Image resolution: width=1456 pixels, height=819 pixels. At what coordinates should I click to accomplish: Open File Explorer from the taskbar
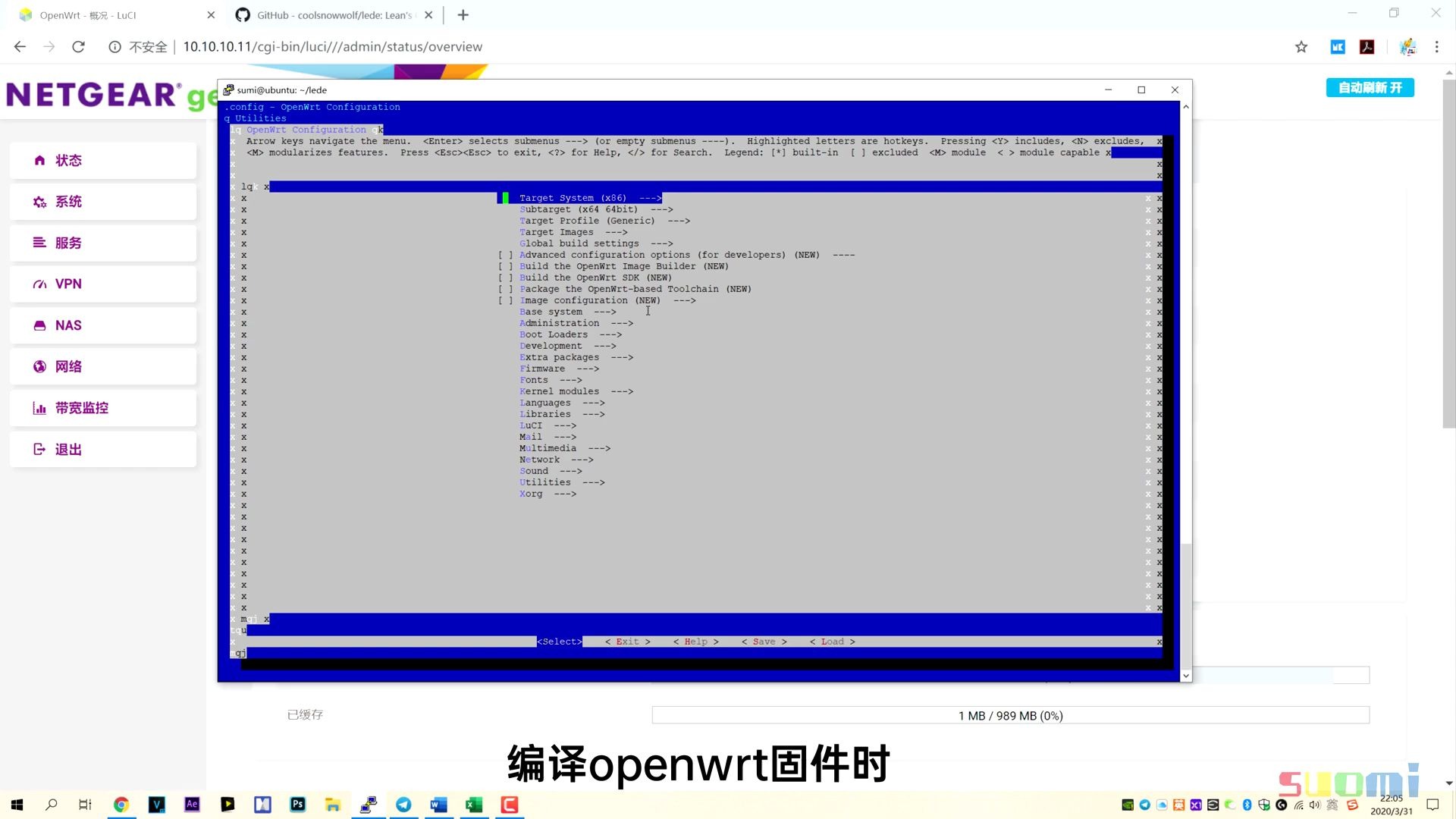333,805
